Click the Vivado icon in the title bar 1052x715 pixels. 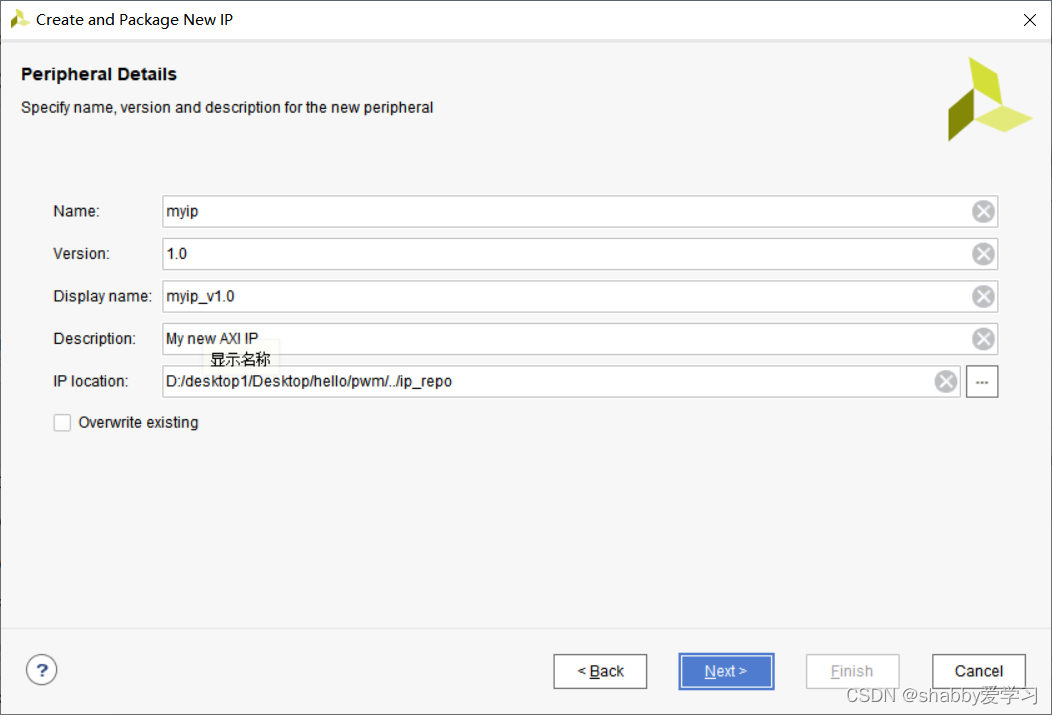[19, 19]
